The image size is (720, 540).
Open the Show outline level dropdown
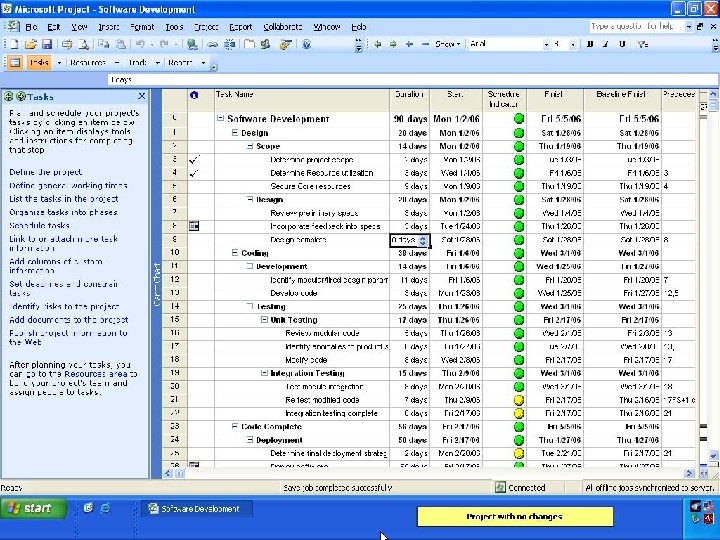pos(448,45)
